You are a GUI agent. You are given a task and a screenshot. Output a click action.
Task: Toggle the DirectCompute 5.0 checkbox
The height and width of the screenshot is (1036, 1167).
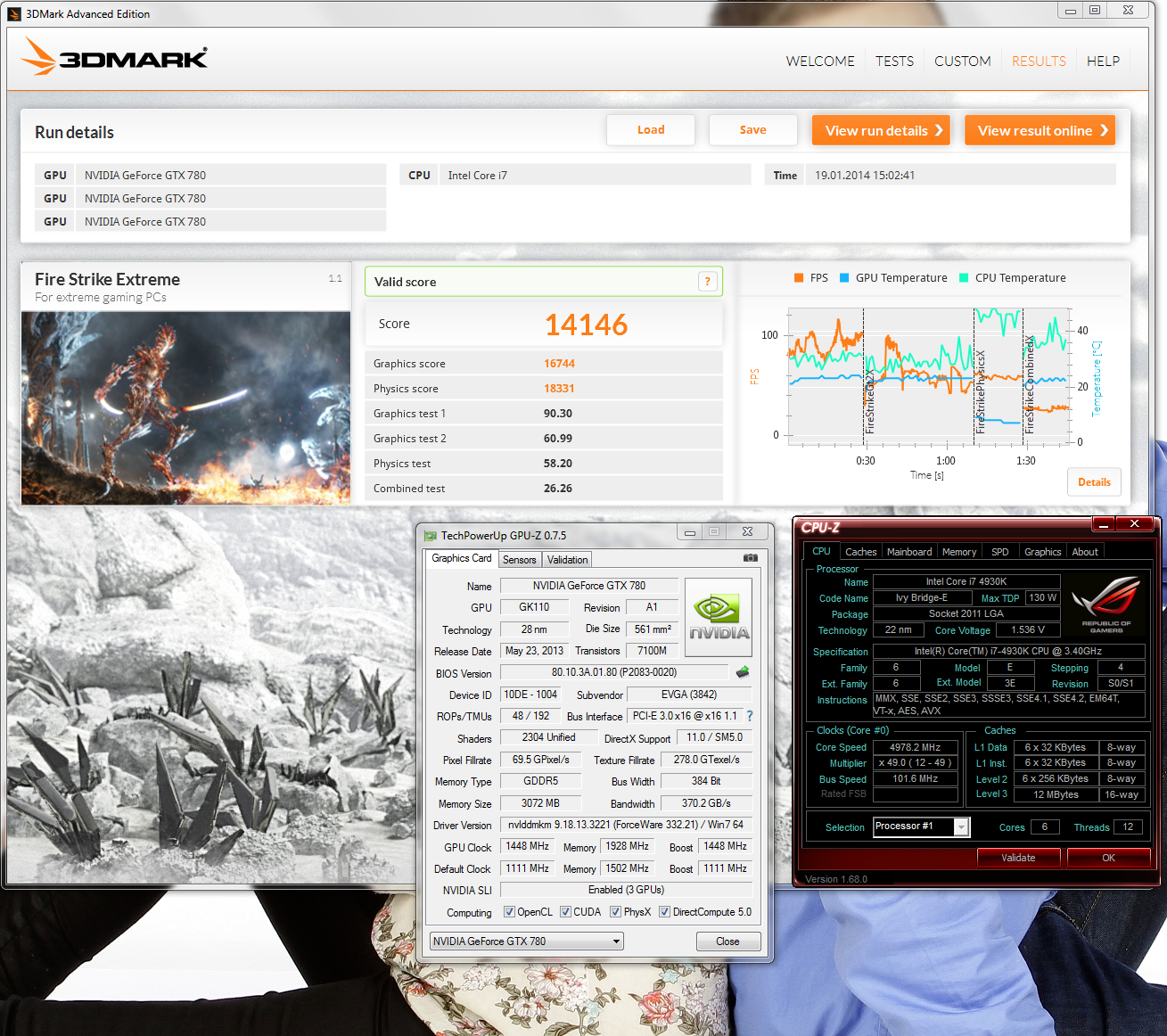click(x=664, y=912)
